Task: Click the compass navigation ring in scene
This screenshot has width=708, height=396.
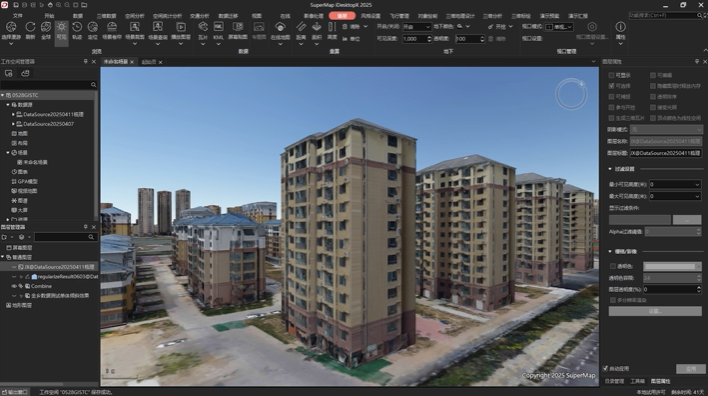Action: [571, 94]
